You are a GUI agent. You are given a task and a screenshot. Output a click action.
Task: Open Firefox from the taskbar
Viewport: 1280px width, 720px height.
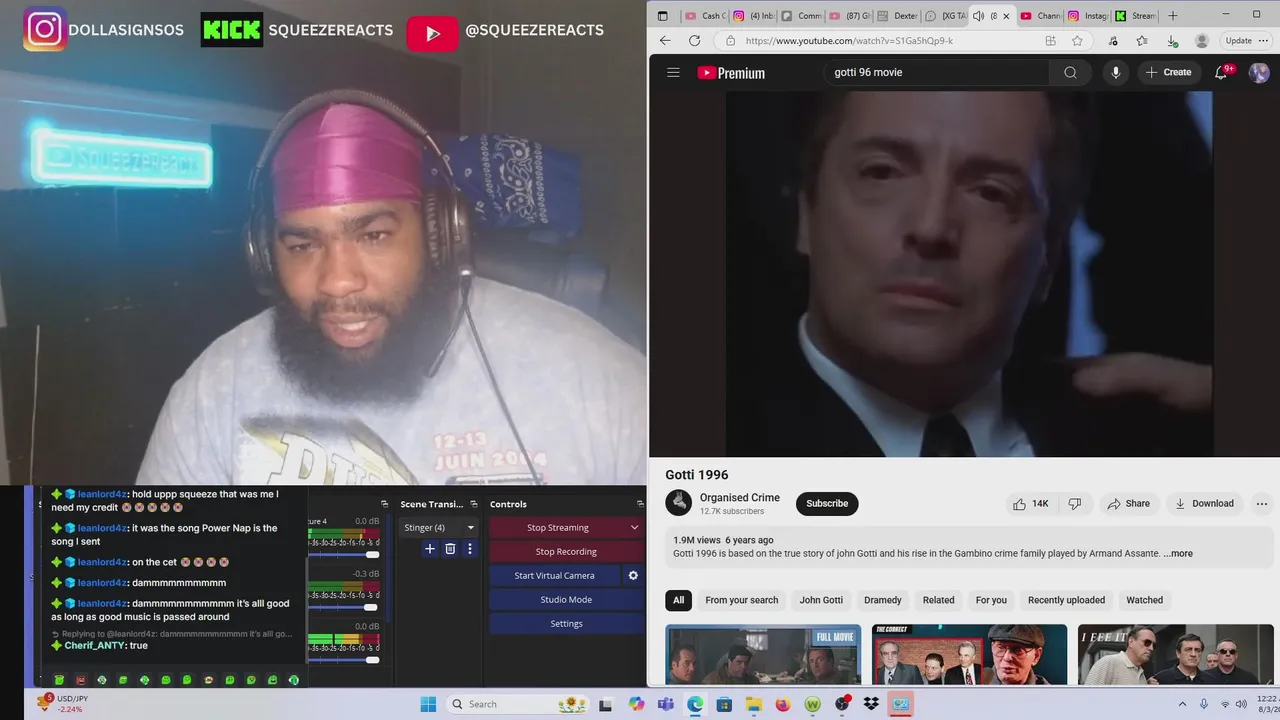click(783, 704)
